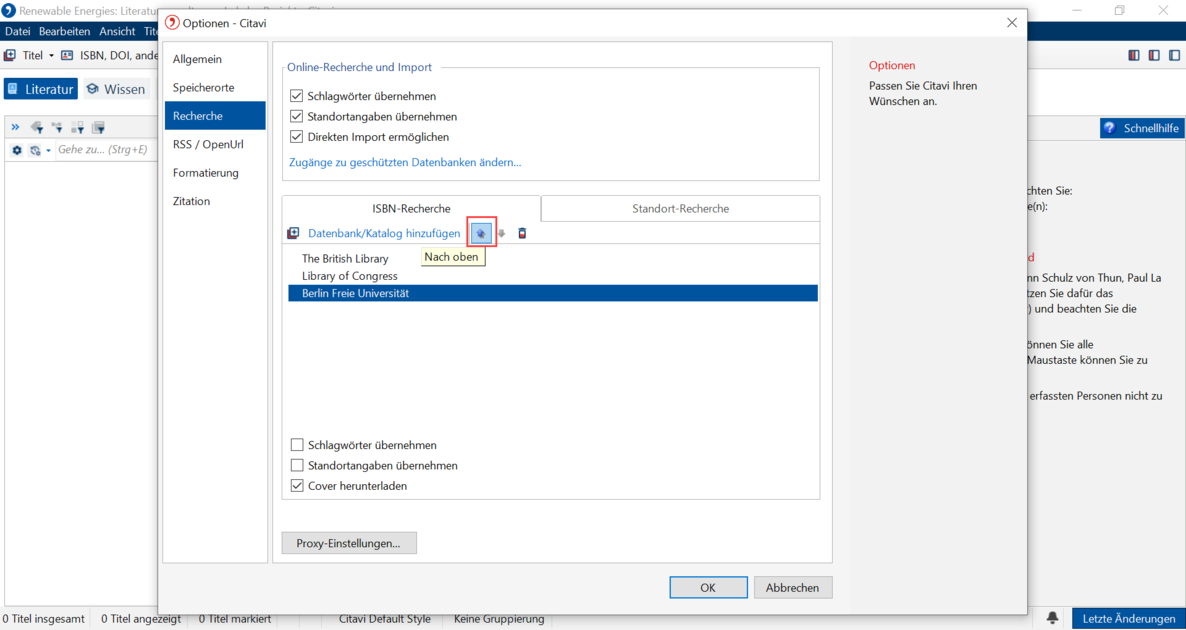The width and height of the screenshot is (1186, 630).
Task: Click the add-title icon beside Titel
Action: [x=11, y=55]
